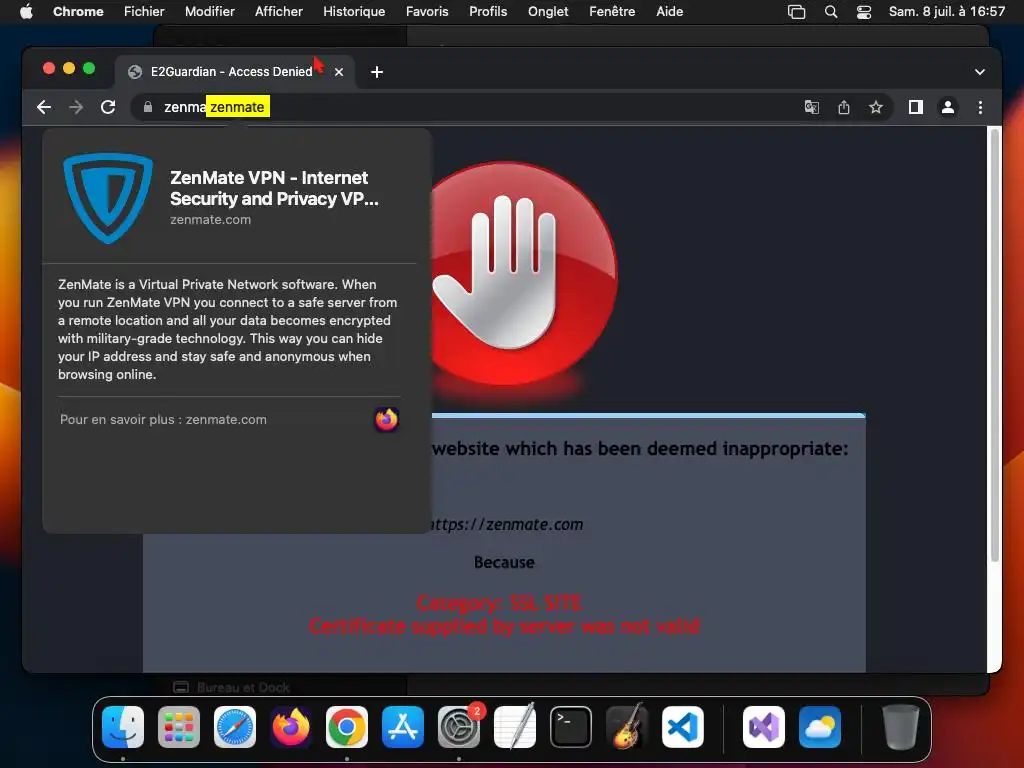Open the Historique menu
The image size is (1024, 768).
click(x=354, y=11)
